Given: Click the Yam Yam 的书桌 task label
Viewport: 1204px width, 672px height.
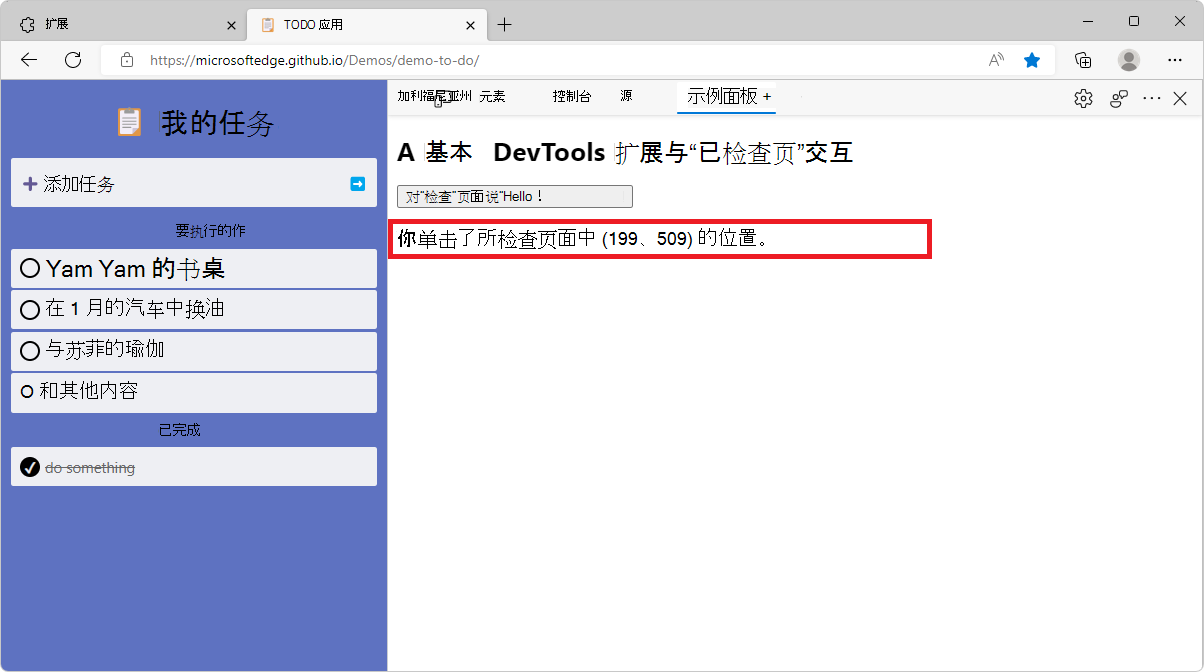Looking at the screenshot, I should point(135,268).
